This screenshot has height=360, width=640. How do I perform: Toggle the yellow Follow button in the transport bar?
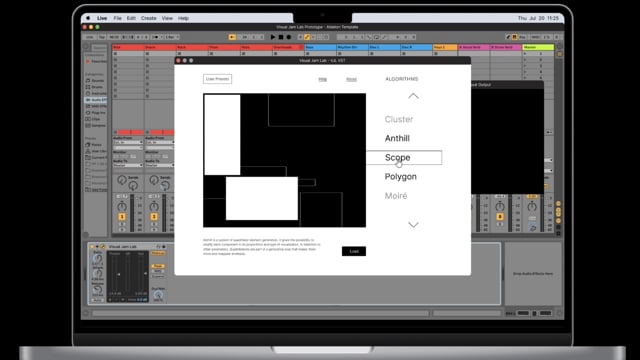[232, 37]
